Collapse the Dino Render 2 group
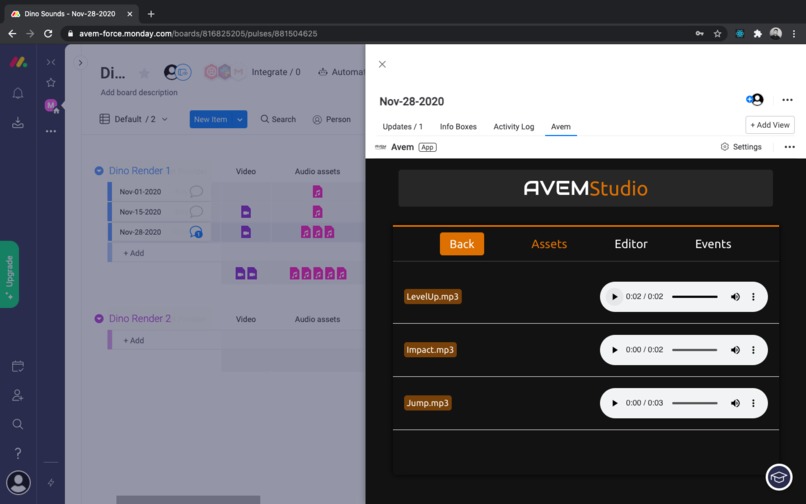Screen dimensions: 806x504 pos(99,319)
